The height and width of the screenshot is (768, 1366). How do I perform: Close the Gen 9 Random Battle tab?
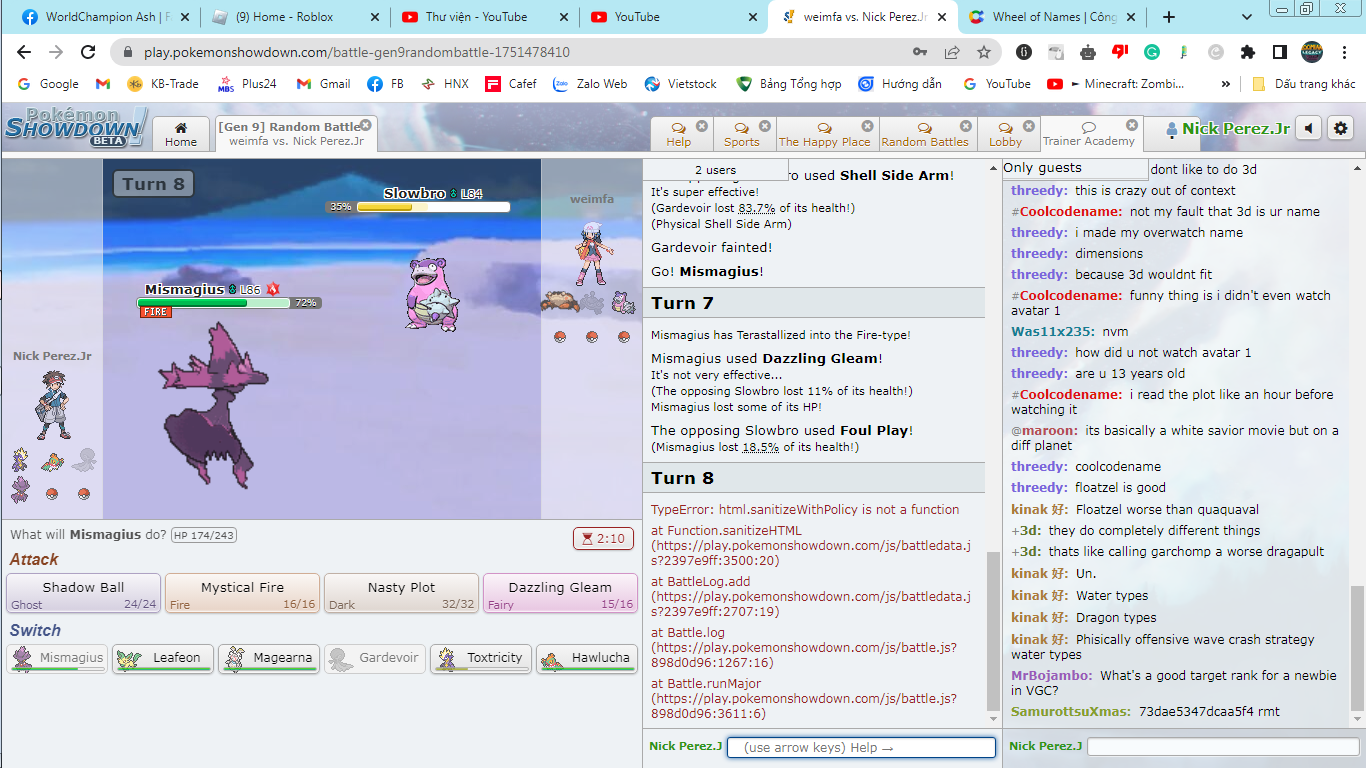pos(366,125)
